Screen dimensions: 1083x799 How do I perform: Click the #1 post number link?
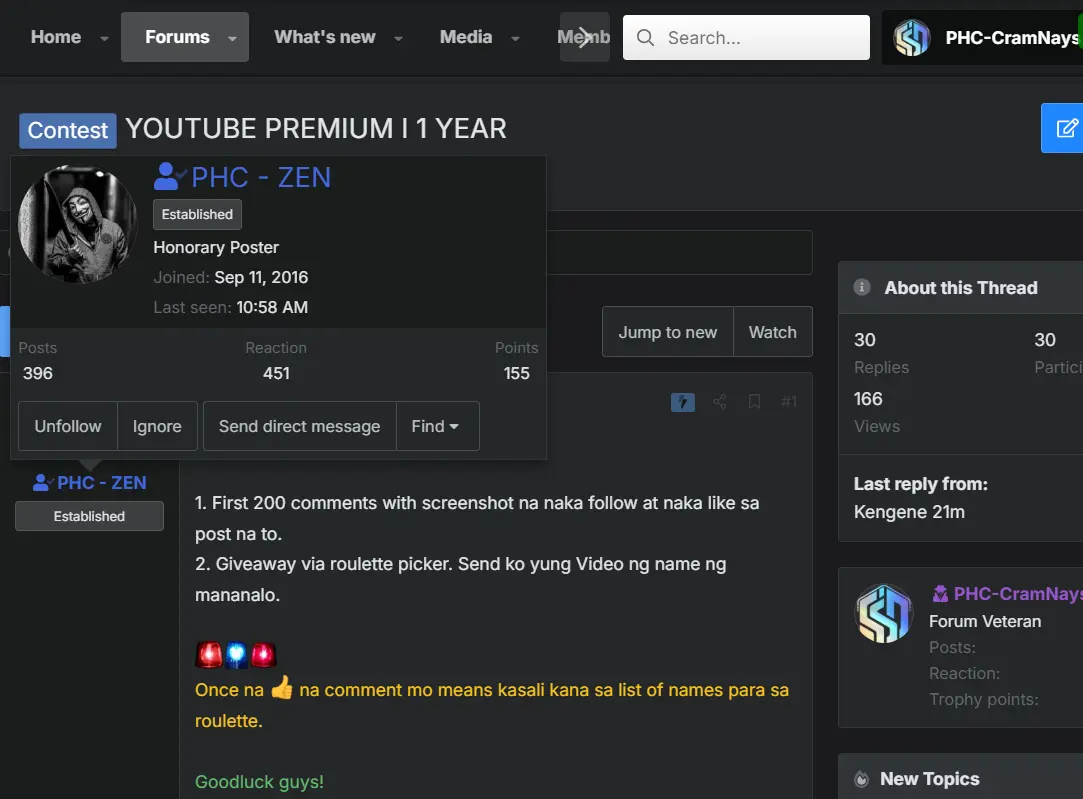pyautogui.click(x=789, y=401)
